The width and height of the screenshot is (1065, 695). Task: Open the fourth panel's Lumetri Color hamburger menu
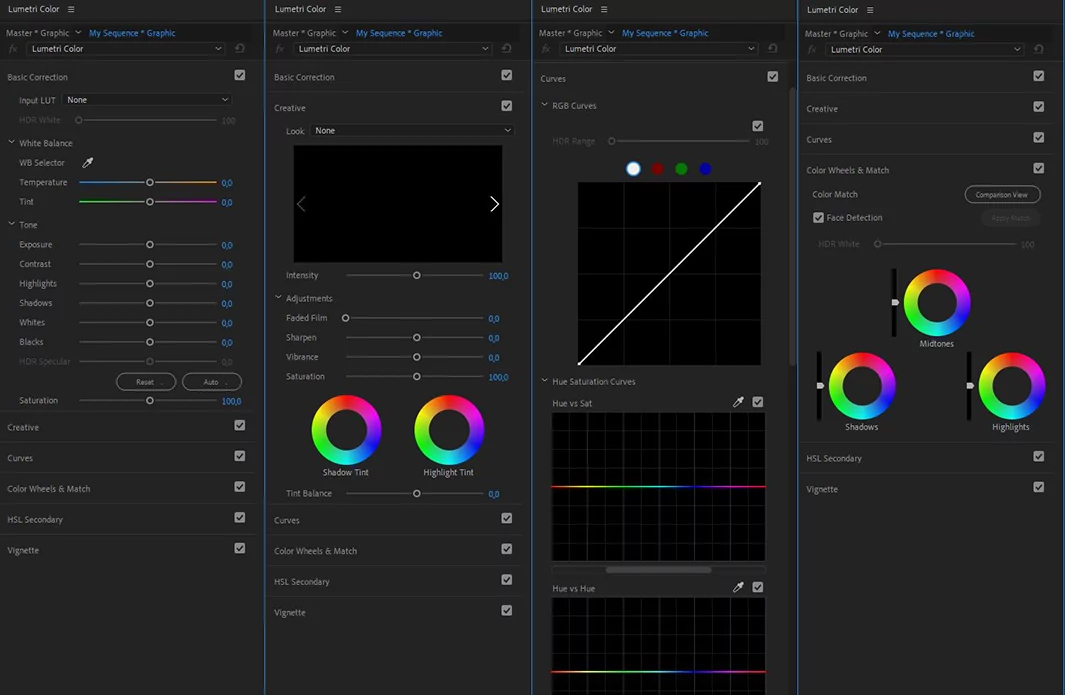point(870,10)
